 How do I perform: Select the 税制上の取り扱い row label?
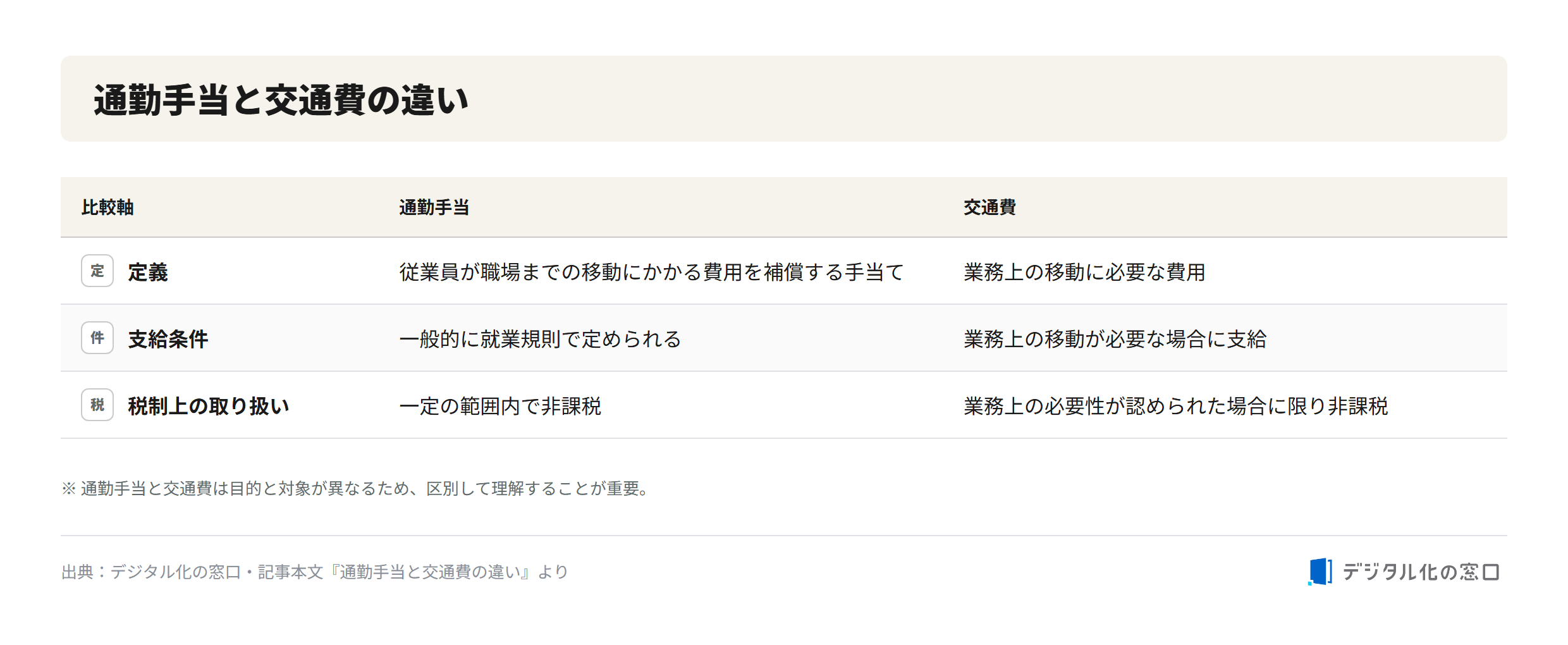click(x=209, y=406)
